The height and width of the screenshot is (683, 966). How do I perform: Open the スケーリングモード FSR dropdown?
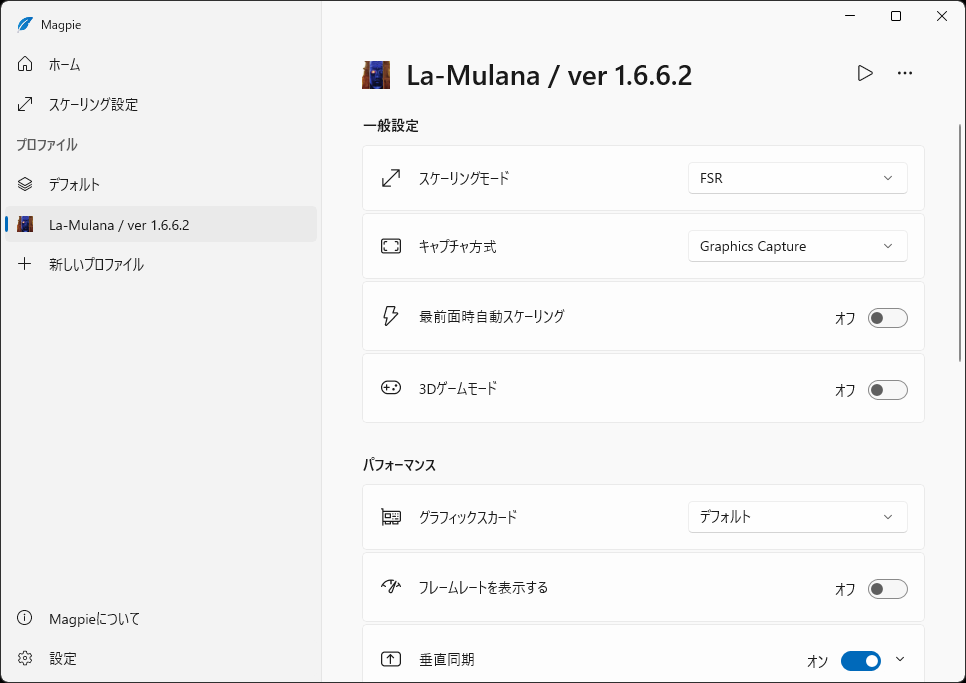(797, 177)
